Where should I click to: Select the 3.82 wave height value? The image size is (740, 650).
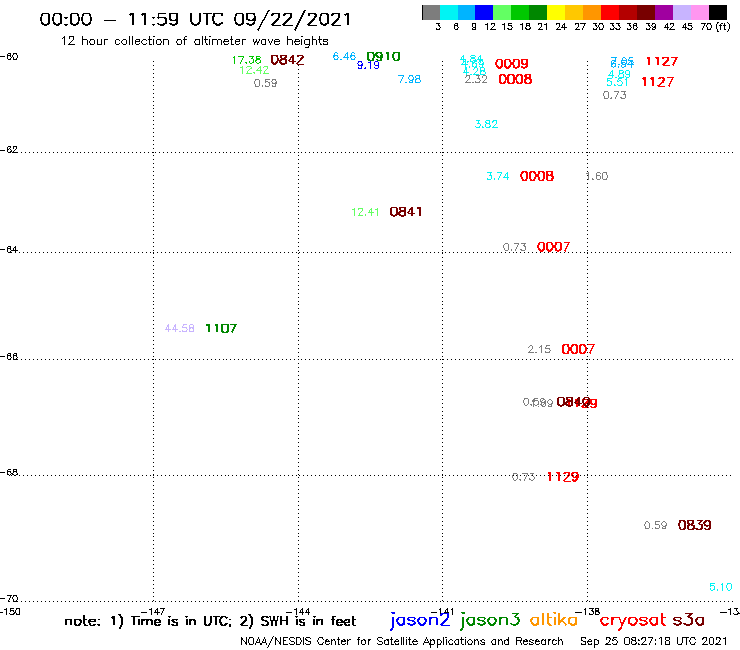coord(486,124)
